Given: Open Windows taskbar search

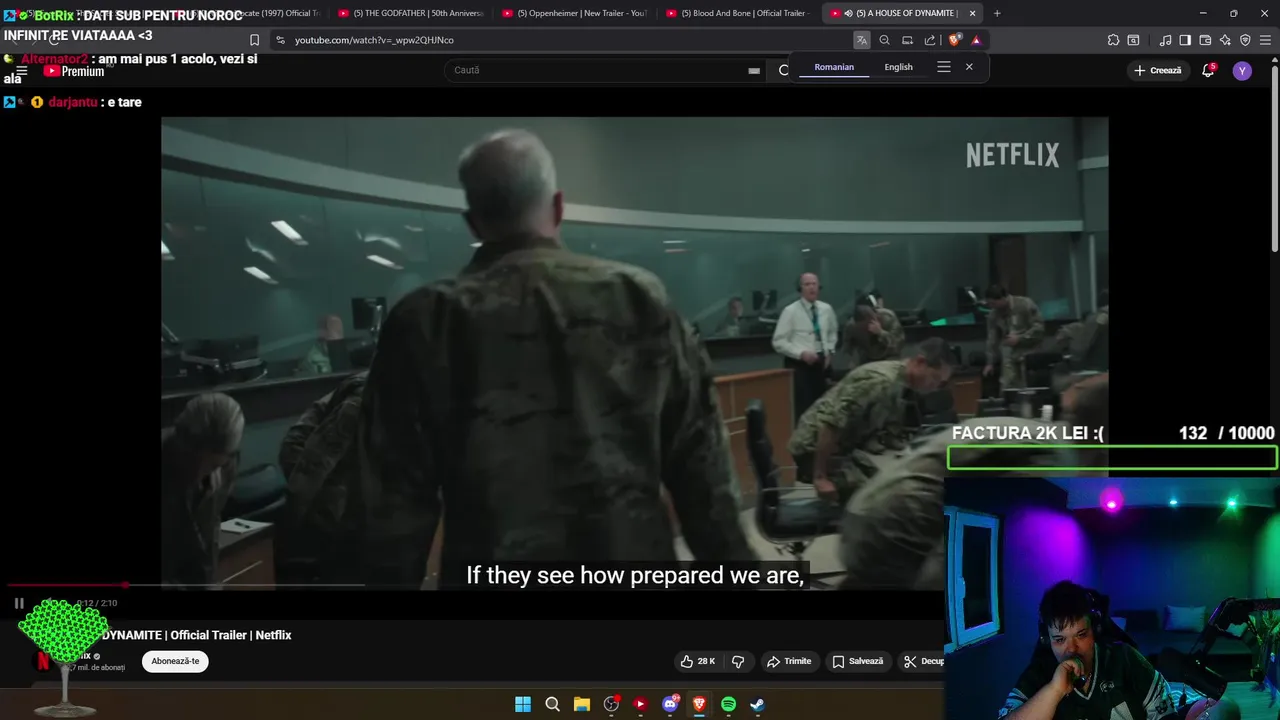Looking at the screenshot, I should coord(552,704).
